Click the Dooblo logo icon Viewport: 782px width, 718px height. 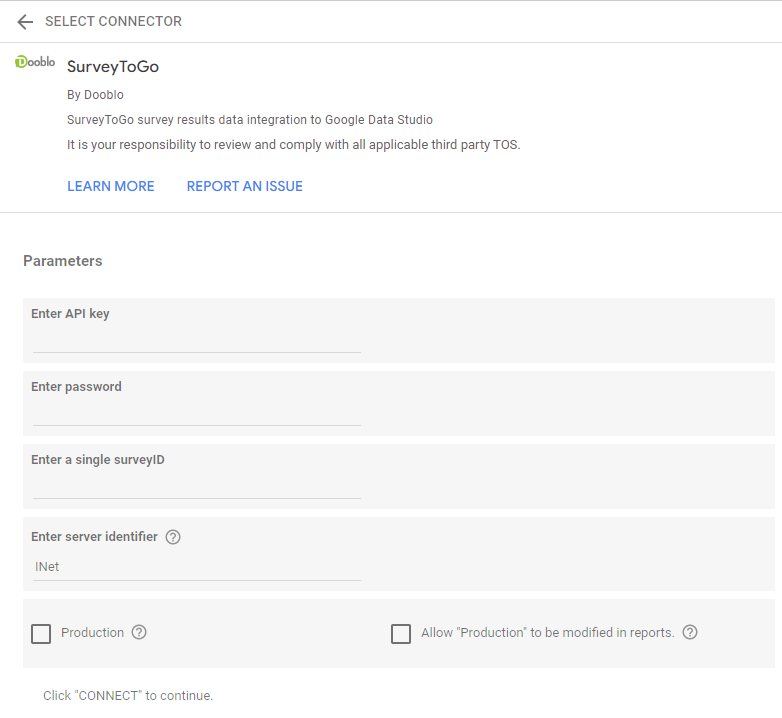(35, 62)
